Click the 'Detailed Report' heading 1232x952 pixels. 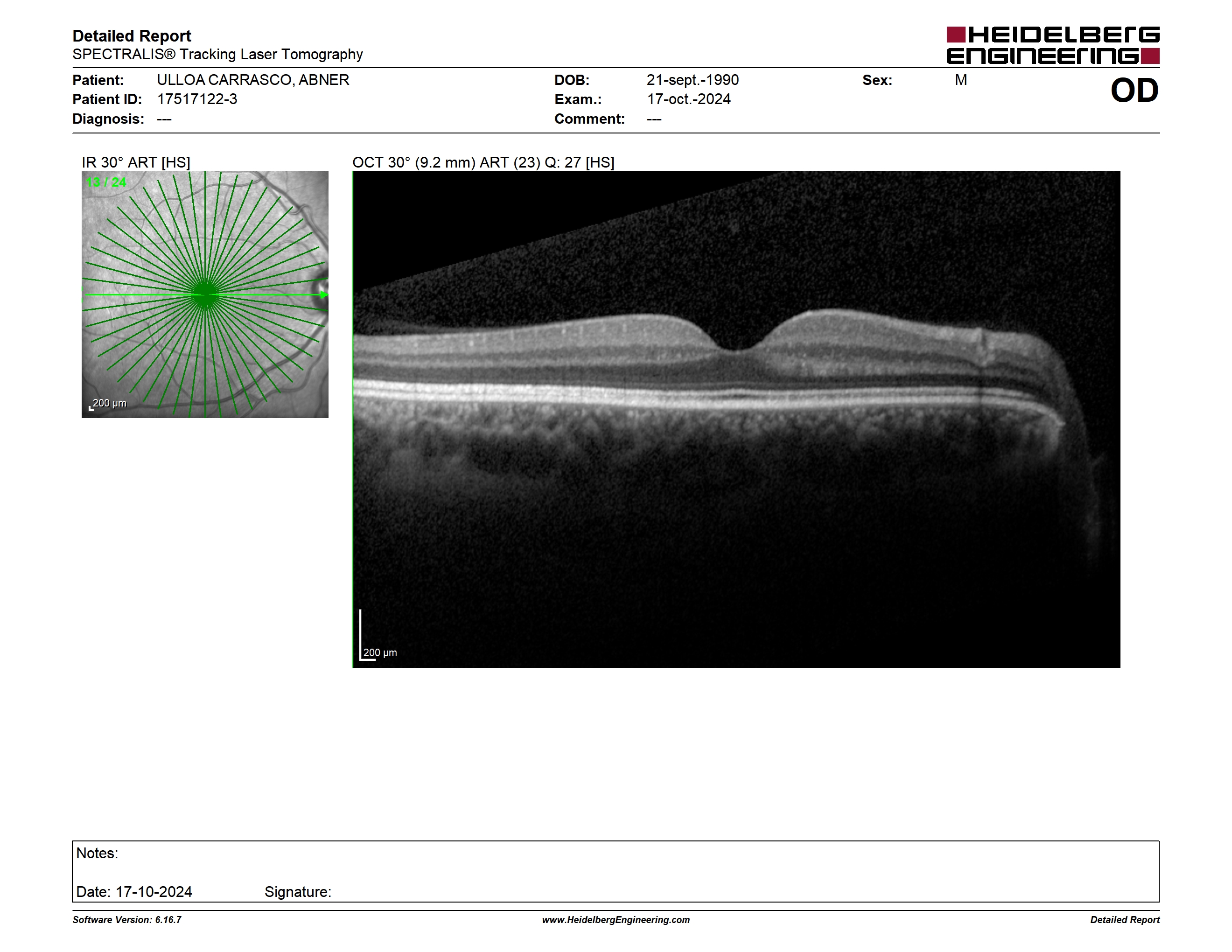pyautogui.click(x=132, y=36)
